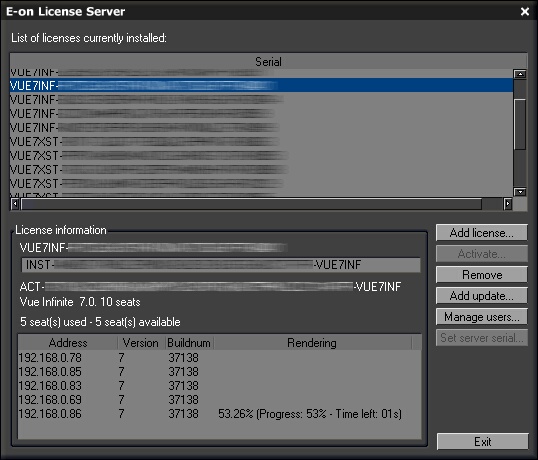Image resolution: width=538 pixels, height=460 pixels.
Task: Click the Remove button
Action: point(481,275)
